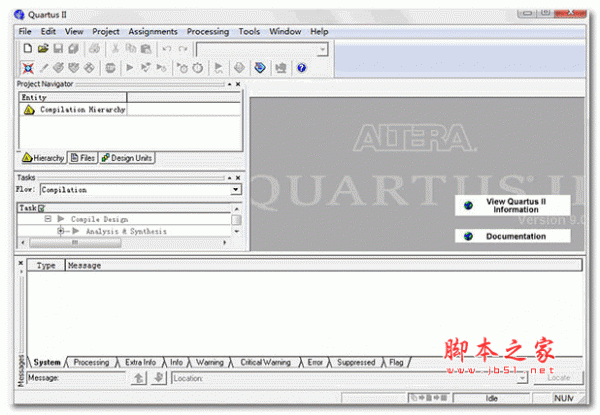Switch to the Design Units tab
Screen dimensions: 600x415
click(127, 158)
